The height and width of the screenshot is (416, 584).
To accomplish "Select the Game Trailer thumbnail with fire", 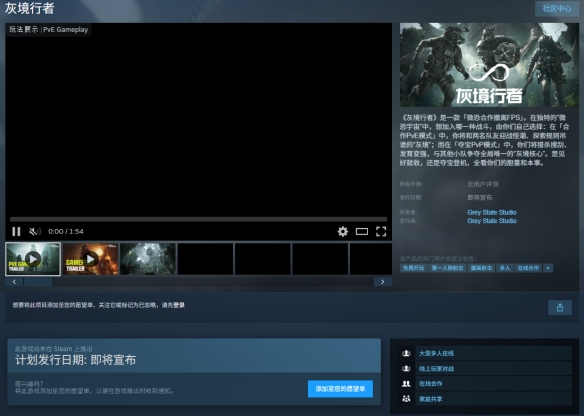I will point(91,259).
